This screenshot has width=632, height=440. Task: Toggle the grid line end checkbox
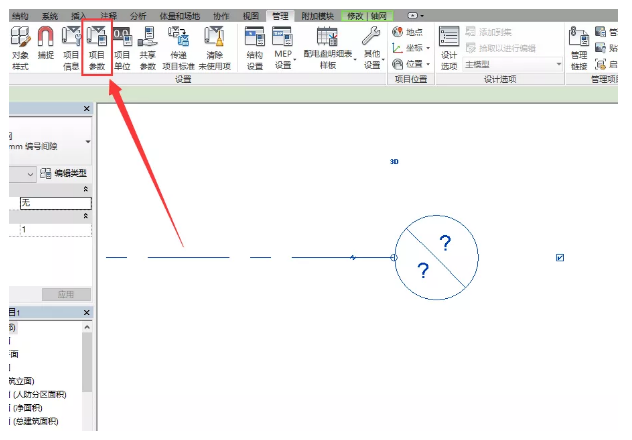click(x=560, y=258)
